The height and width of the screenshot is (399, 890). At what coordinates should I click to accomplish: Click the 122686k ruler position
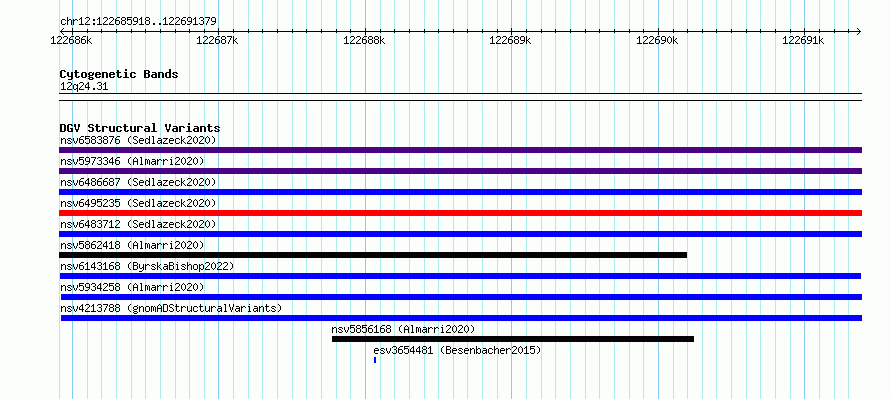tap(72, 40)
